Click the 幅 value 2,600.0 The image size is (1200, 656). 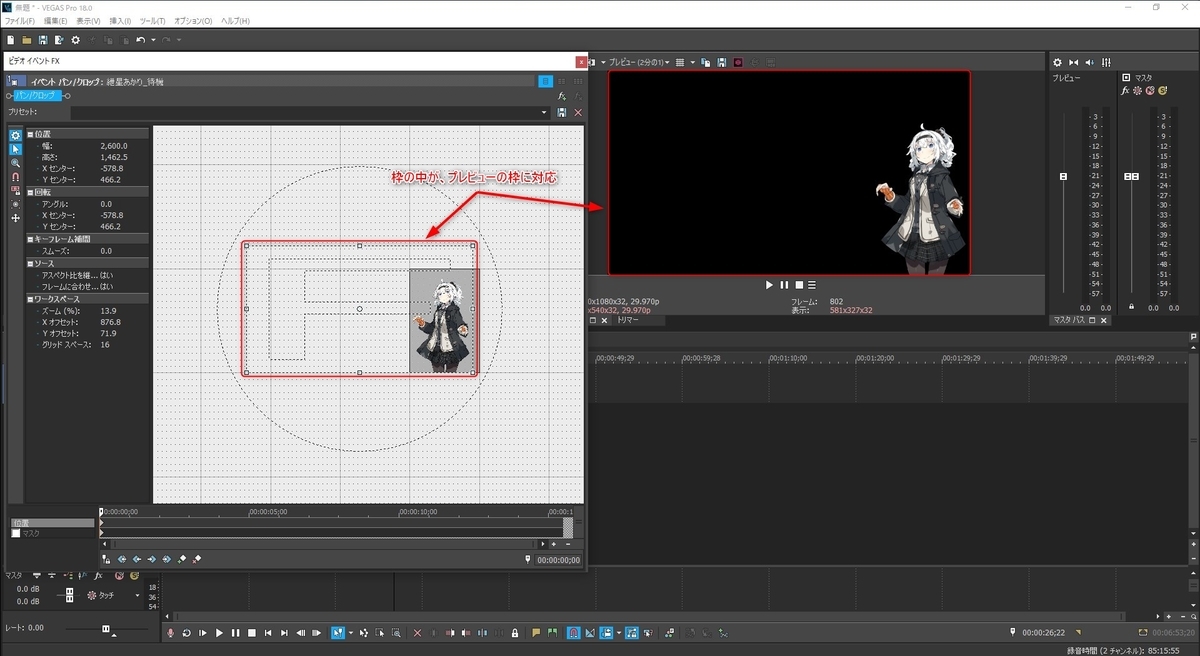click(x=113, y=146)
